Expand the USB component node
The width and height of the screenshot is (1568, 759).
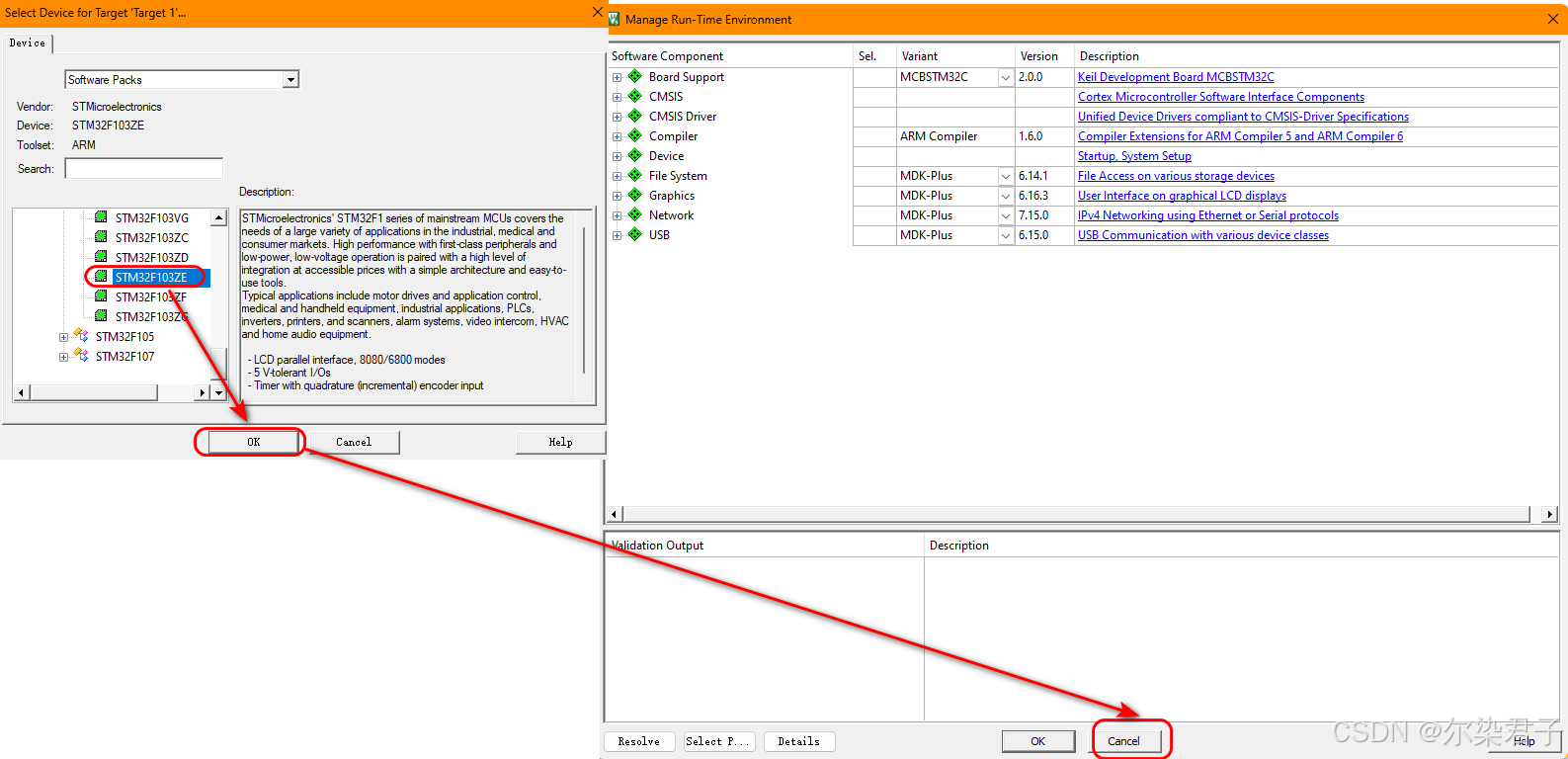617,235
